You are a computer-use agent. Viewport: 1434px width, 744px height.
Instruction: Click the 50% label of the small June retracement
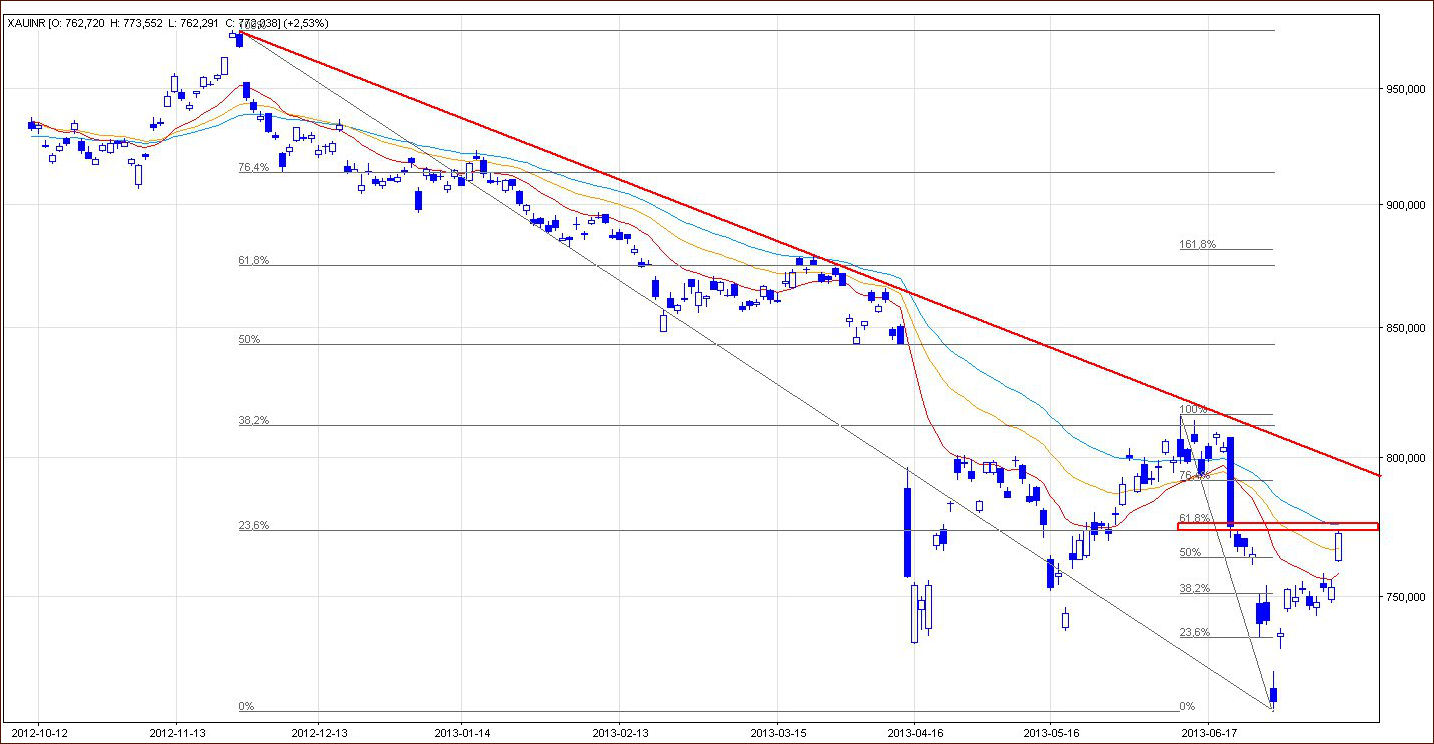pos(1191,552)
